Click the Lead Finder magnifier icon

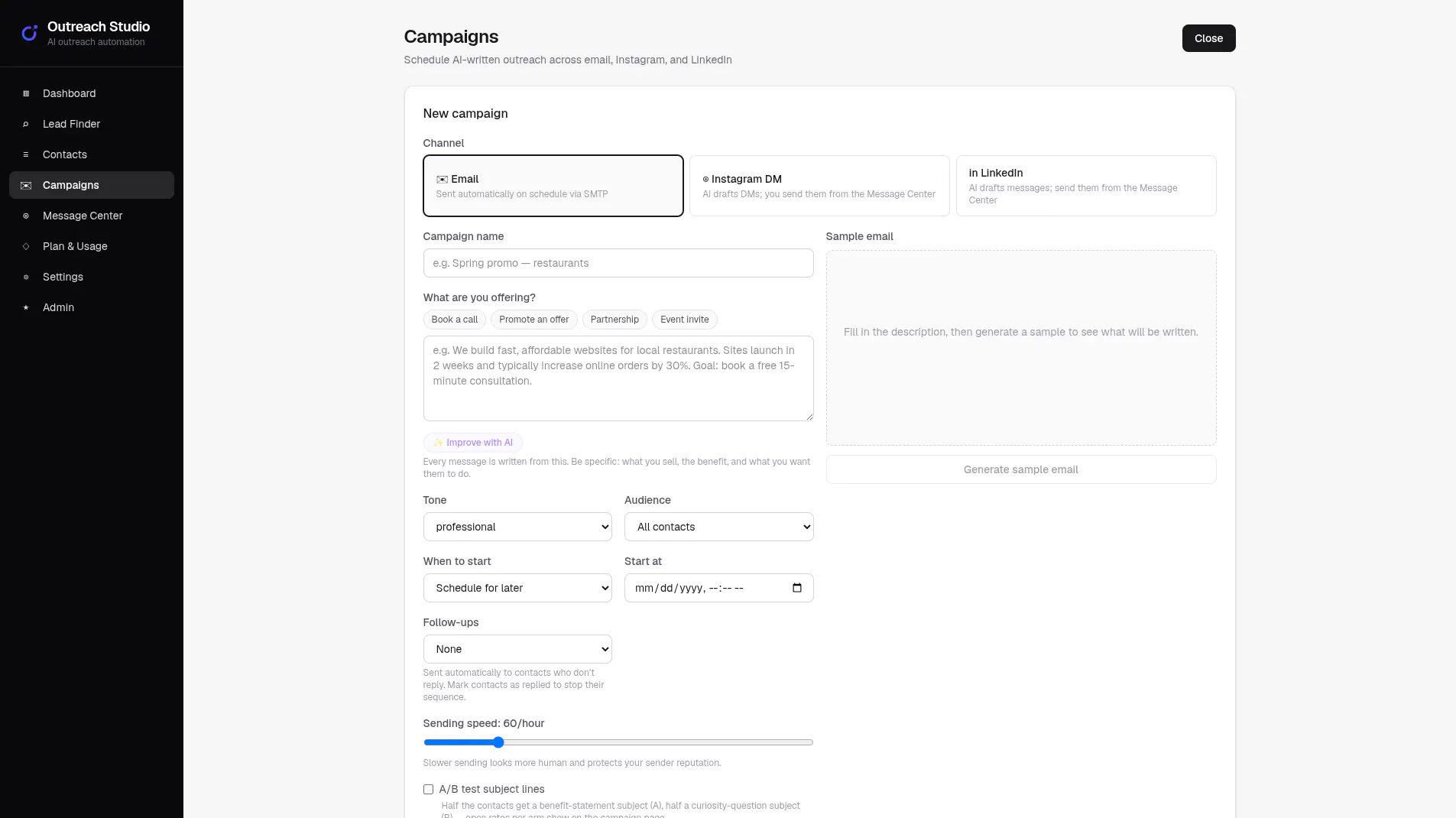click(x=26, y=124)
